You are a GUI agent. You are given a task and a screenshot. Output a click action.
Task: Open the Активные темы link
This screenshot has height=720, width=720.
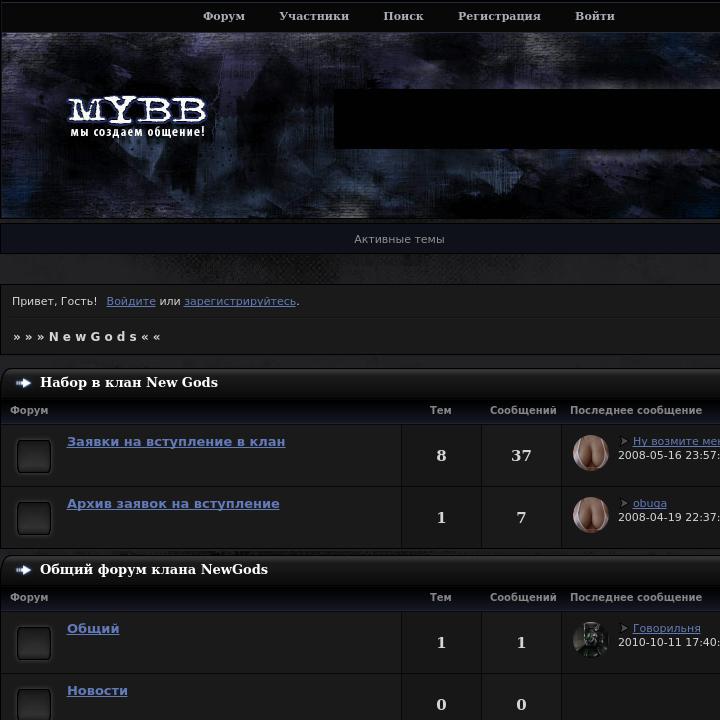(x=399, y=239)
